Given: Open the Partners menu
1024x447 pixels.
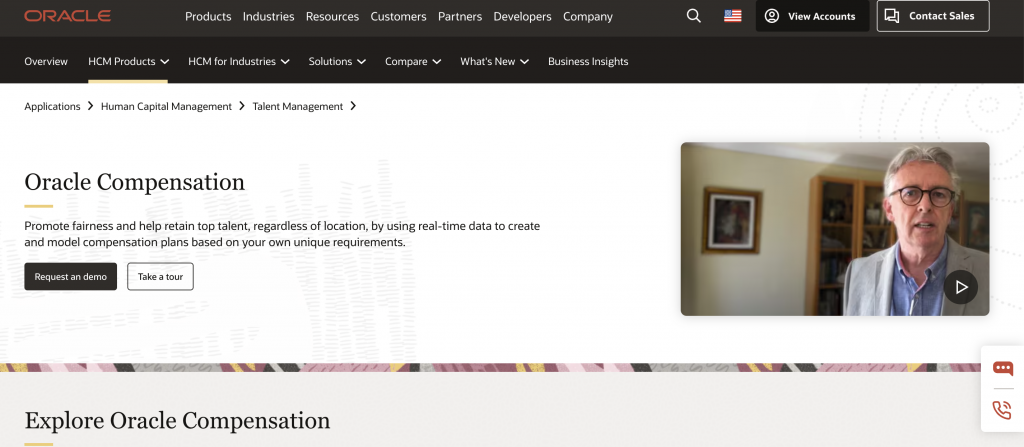Looking at the screenshot, I should [x=460, y=17].
